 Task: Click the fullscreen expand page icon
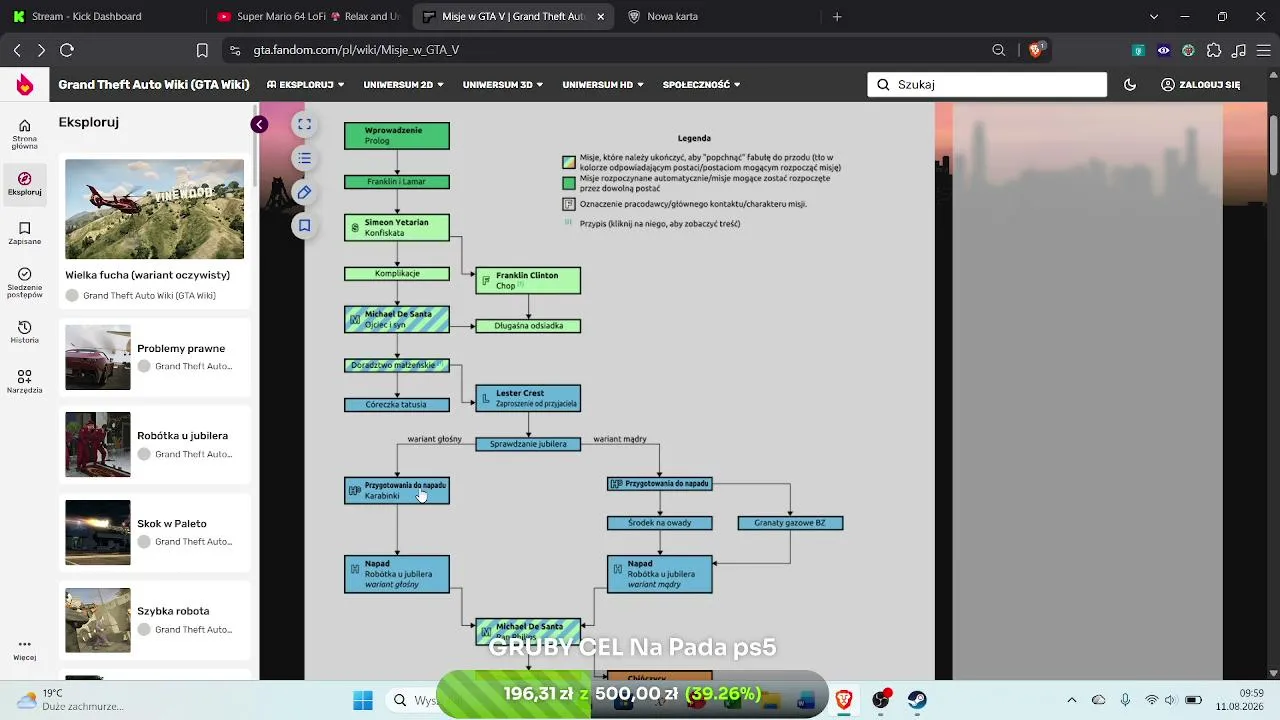305,124
